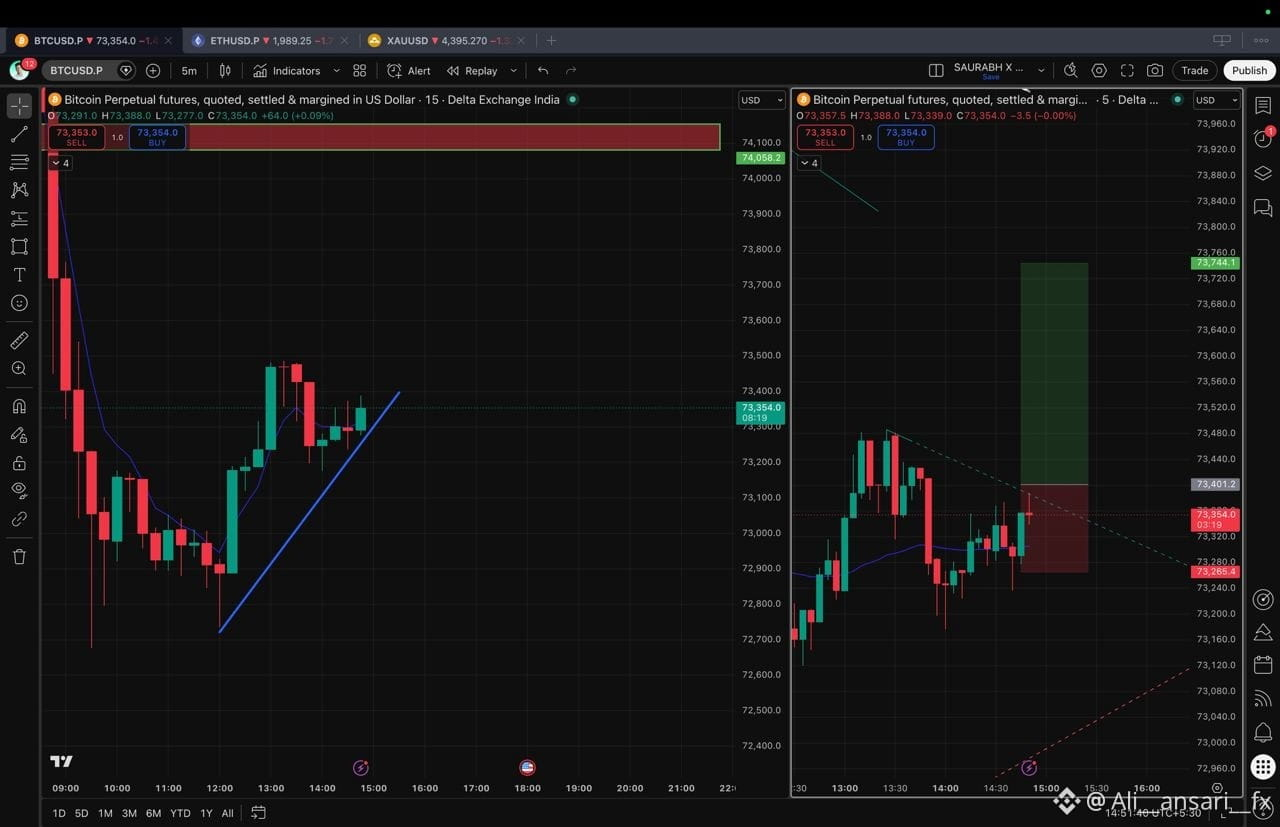The width and height of the screenshot is (1280, 827).
Task: Click the Publish button
Action: 1249,71
